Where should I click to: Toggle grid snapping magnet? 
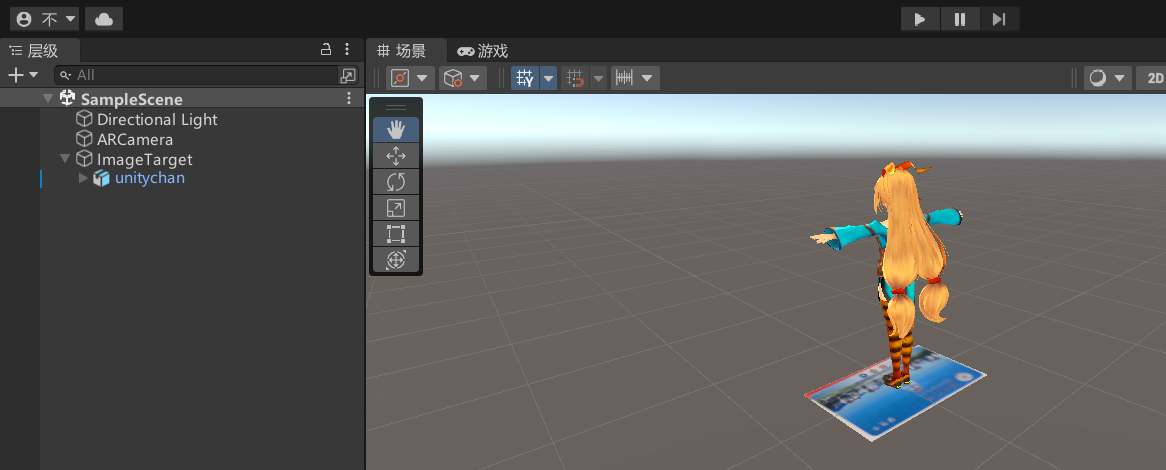pyautogui.click(x=575, y=78)
